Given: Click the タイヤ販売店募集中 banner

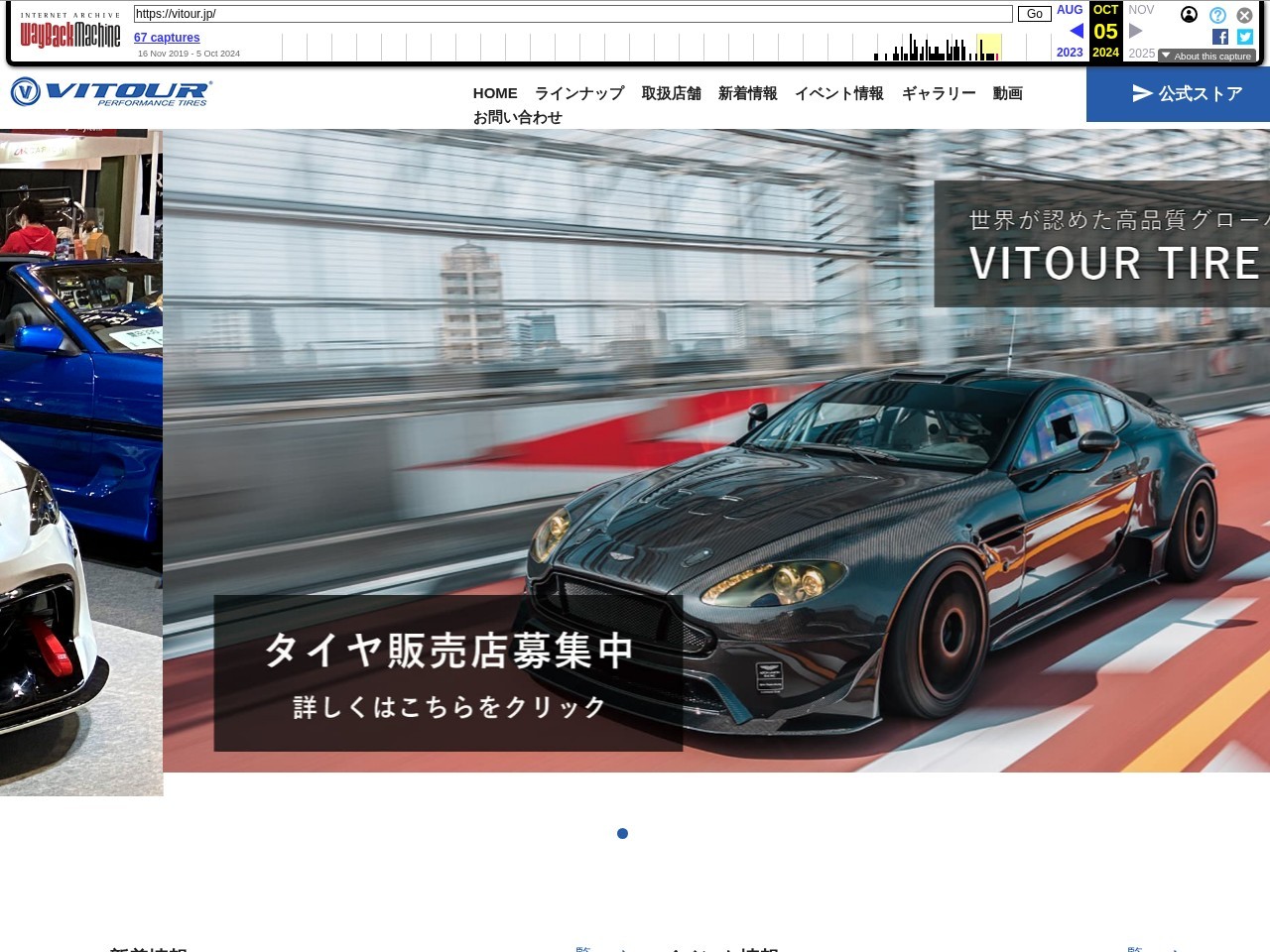Looking at the screenshot, I should click(447, 673).
